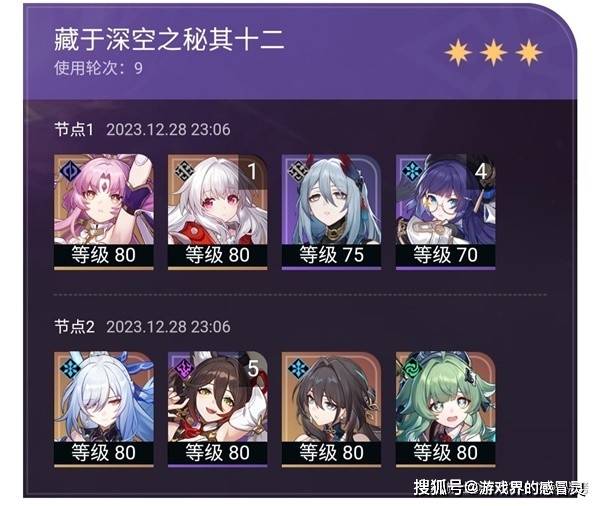
Task: Open the stage title 藏于深空之秘其十二
Action: pyautogui.click(x=169, y=39)
